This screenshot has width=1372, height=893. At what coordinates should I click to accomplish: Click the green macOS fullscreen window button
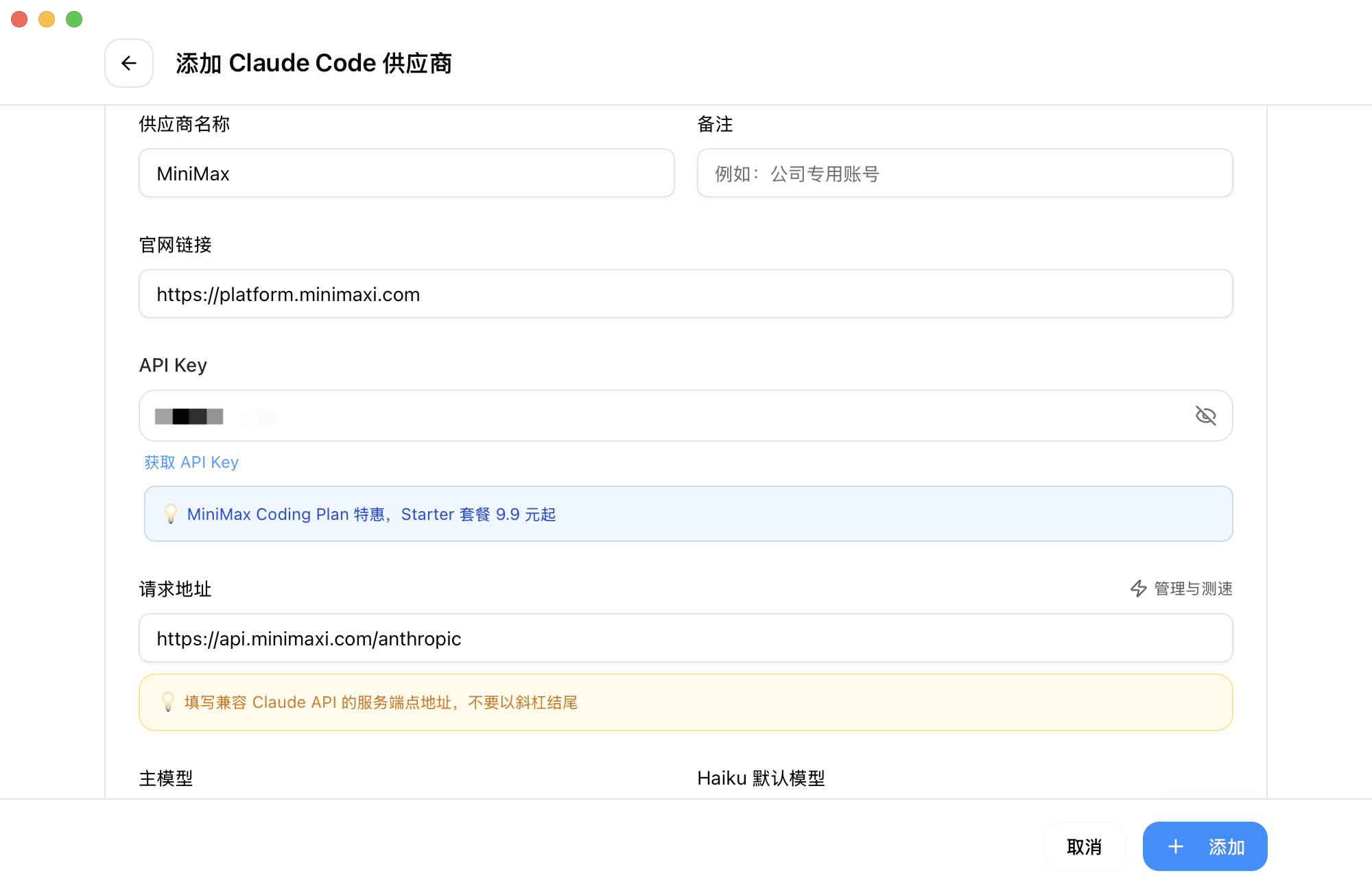click(74, 19)
